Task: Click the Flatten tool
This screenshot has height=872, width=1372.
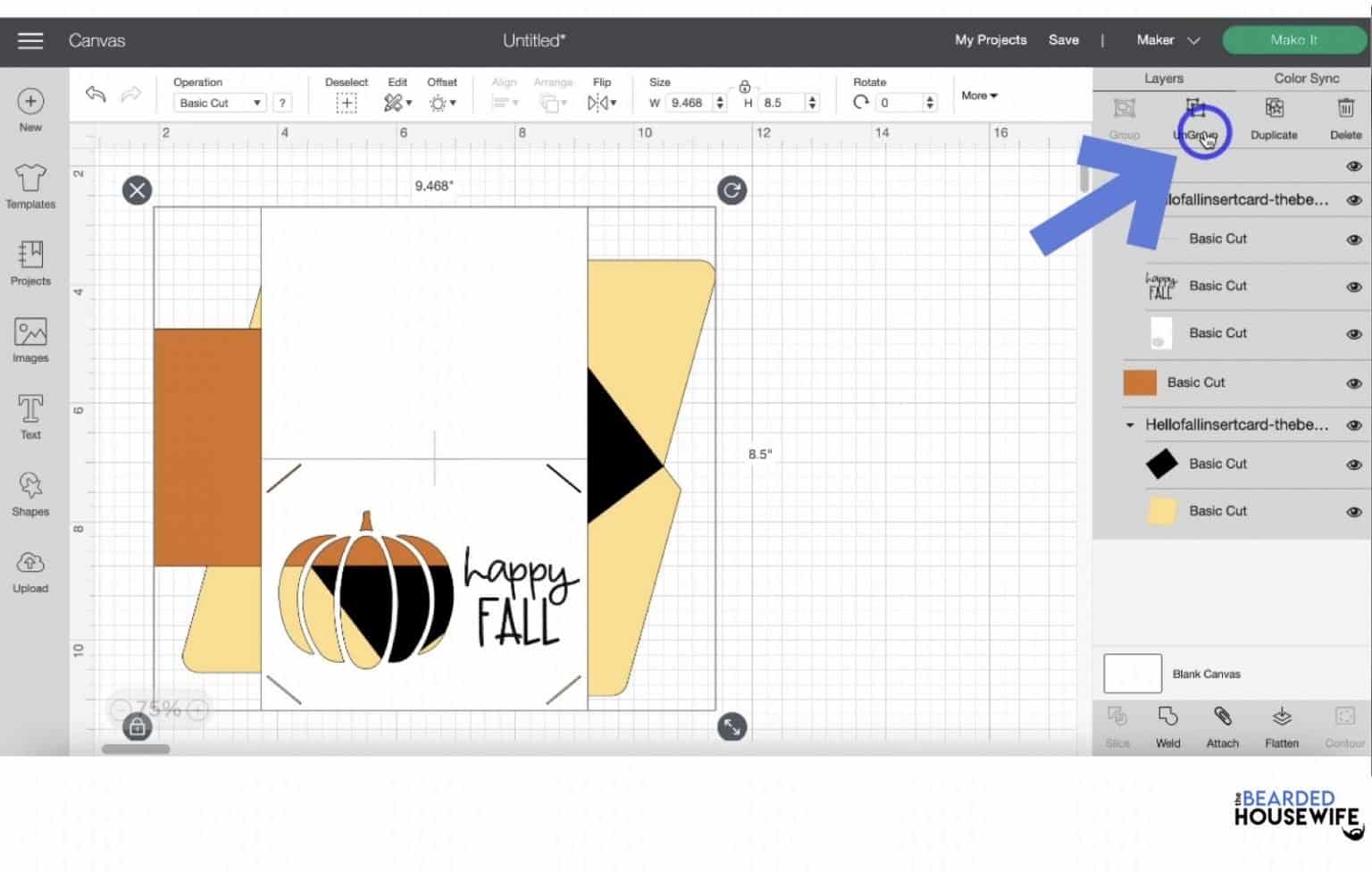Action: [1281, 725]
